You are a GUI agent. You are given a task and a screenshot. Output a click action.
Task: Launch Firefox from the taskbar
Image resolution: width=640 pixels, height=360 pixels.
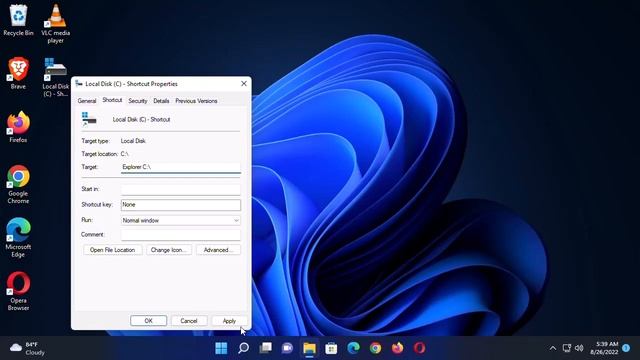coord(397,348)
